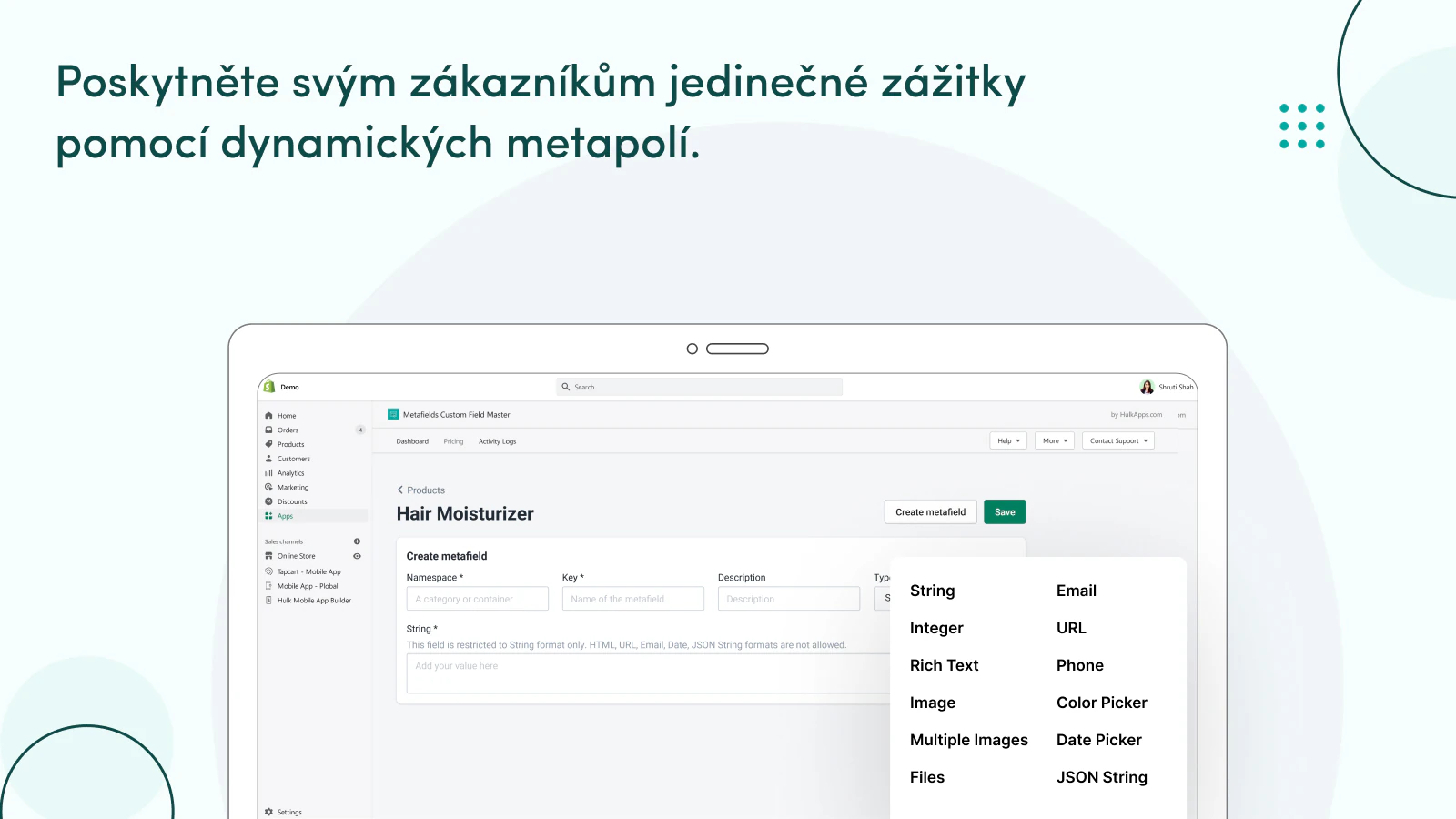Image resolution: width=1456 pixels, height=819 pixels.
Task: Switch to the Dashboard tab
Action: click(x=412, y=441)
